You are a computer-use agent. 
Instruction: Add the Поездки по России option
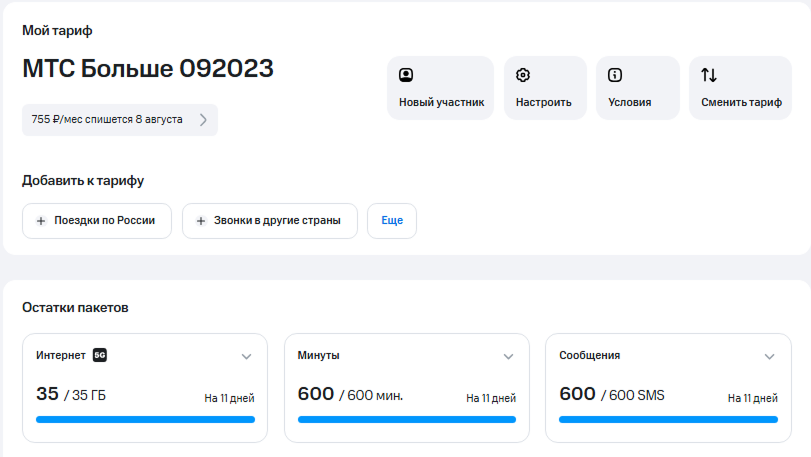[97, 221]
